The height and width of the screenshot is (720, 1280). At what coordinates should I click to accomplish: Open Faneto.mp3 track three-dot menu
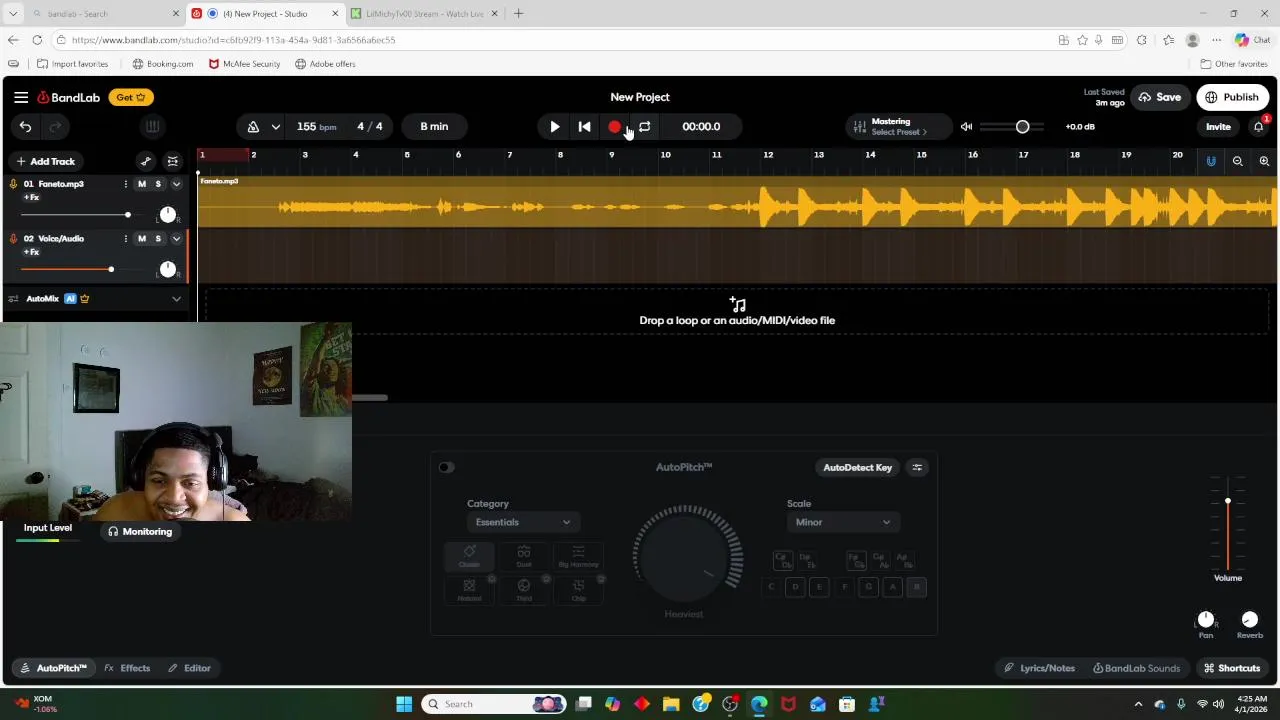coord(125,184)
